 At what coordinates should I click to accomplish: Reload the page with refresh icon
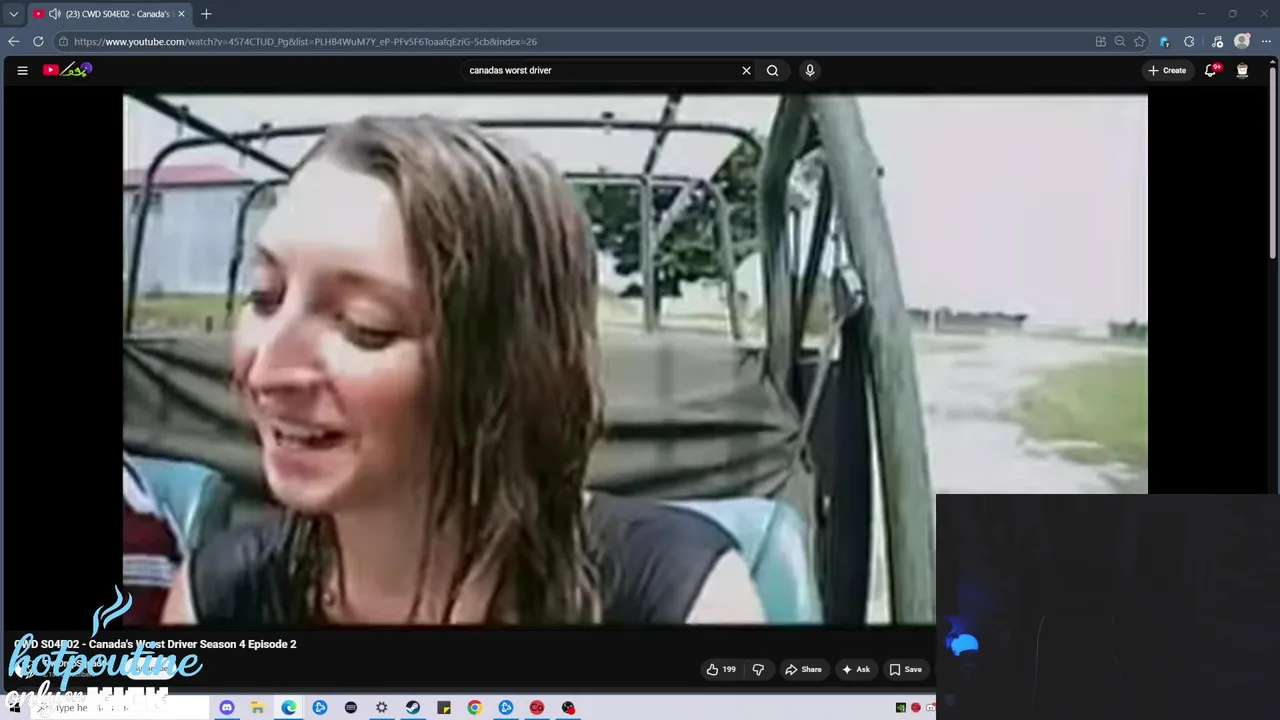(38, 41)
